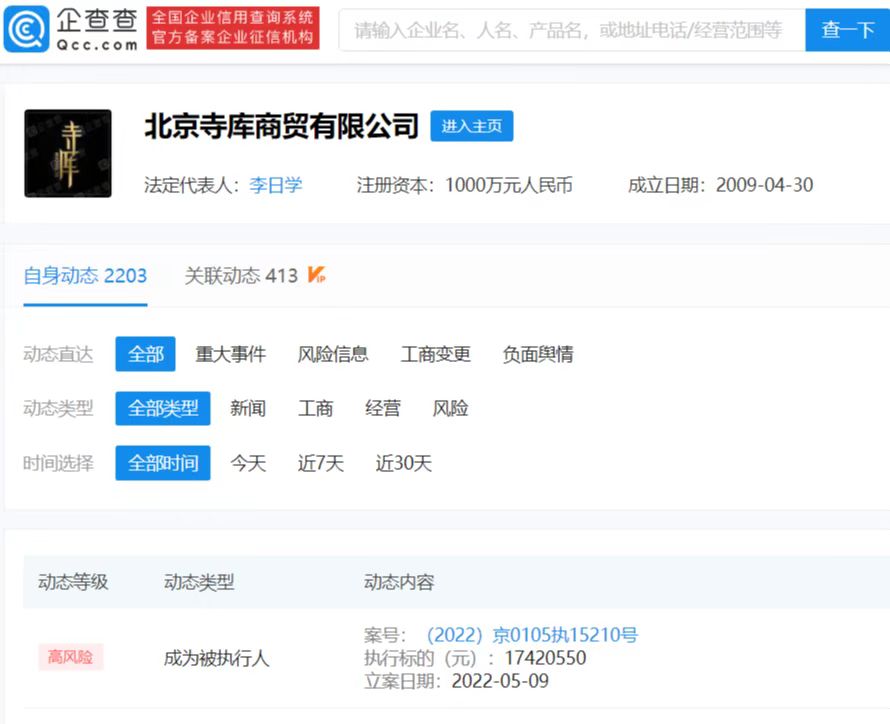
Task: Click the 高风险 risk level tag
Action: 71,657
